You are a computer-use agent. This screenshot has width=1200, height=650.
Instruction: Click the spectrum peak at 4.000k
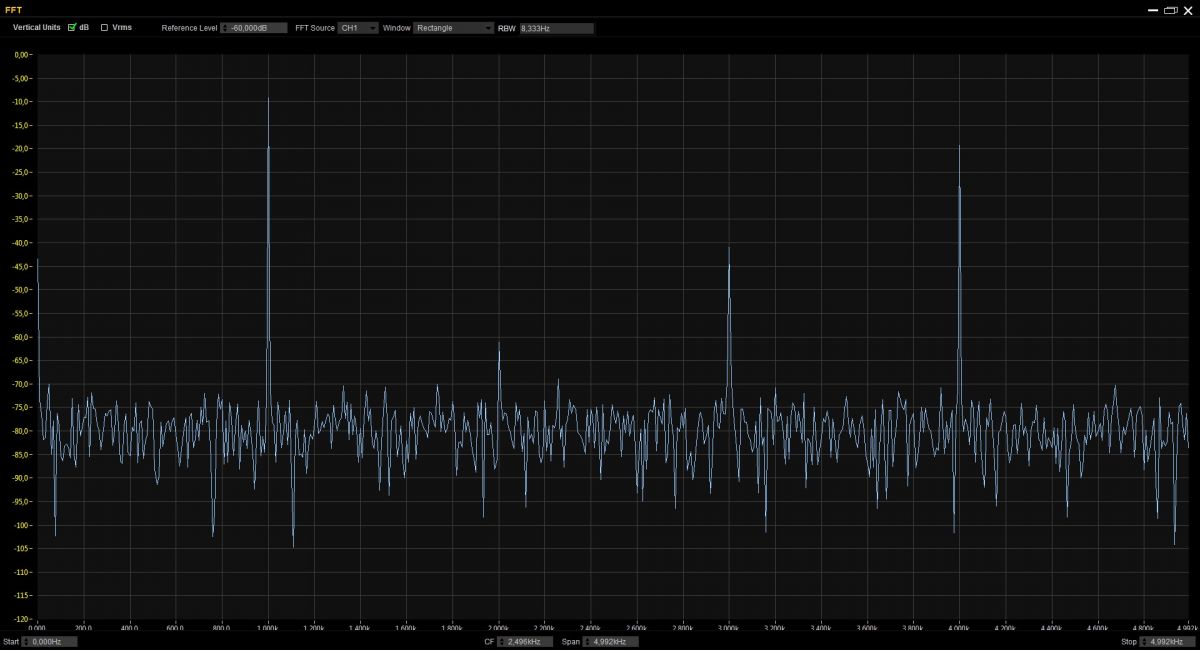click(x=959, y=148)
